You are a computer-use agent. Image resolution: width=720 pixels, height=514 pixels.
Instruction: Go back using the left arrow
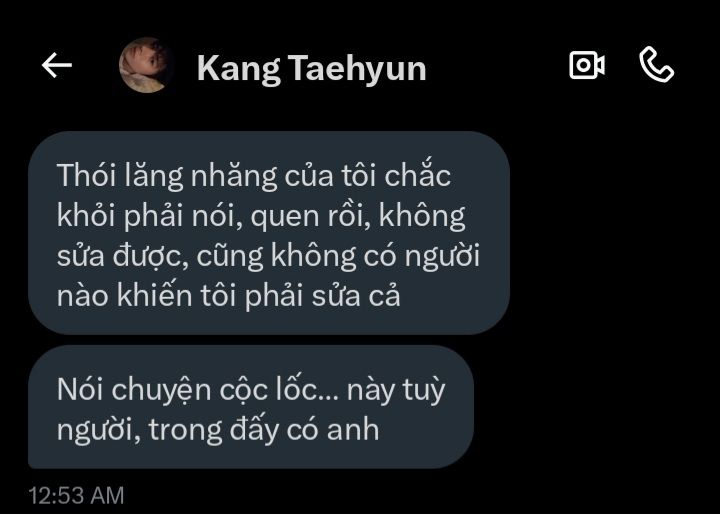(57, 65)
